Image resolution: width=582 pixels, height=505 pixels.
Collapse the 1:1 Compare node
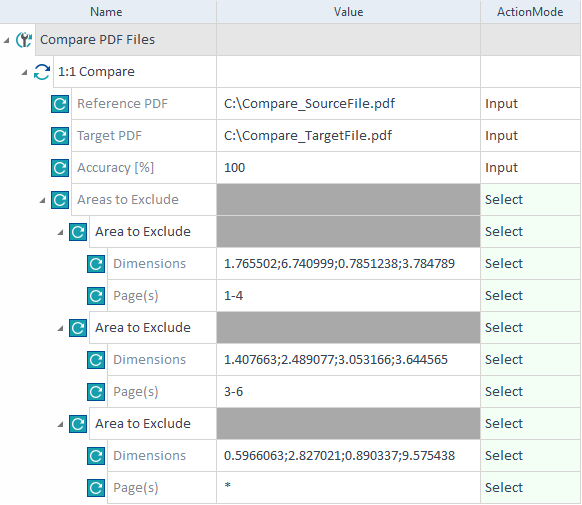[x=24, y=72]
